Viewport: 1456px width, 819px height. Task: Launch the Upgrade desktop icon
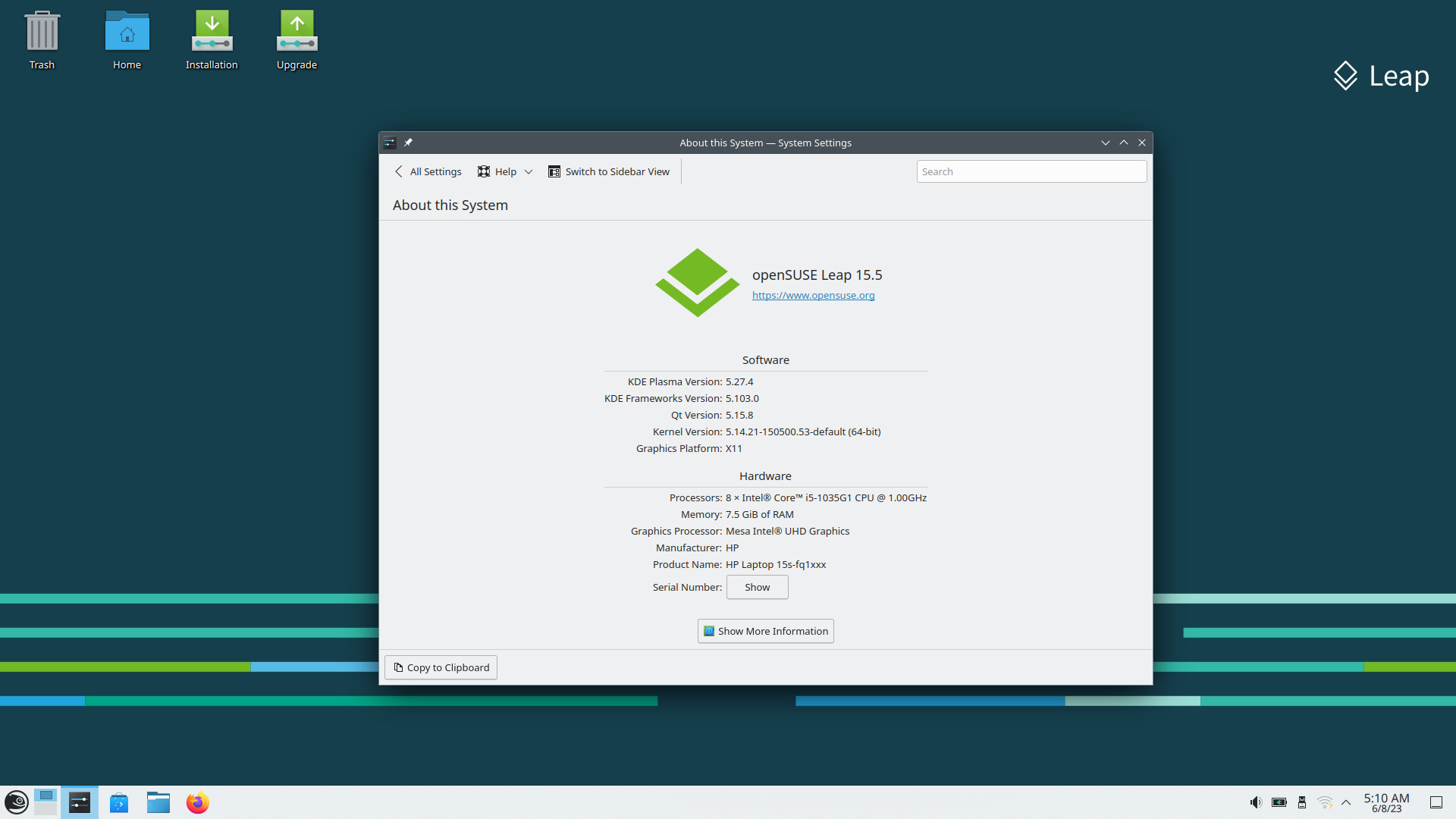(297, 40)
